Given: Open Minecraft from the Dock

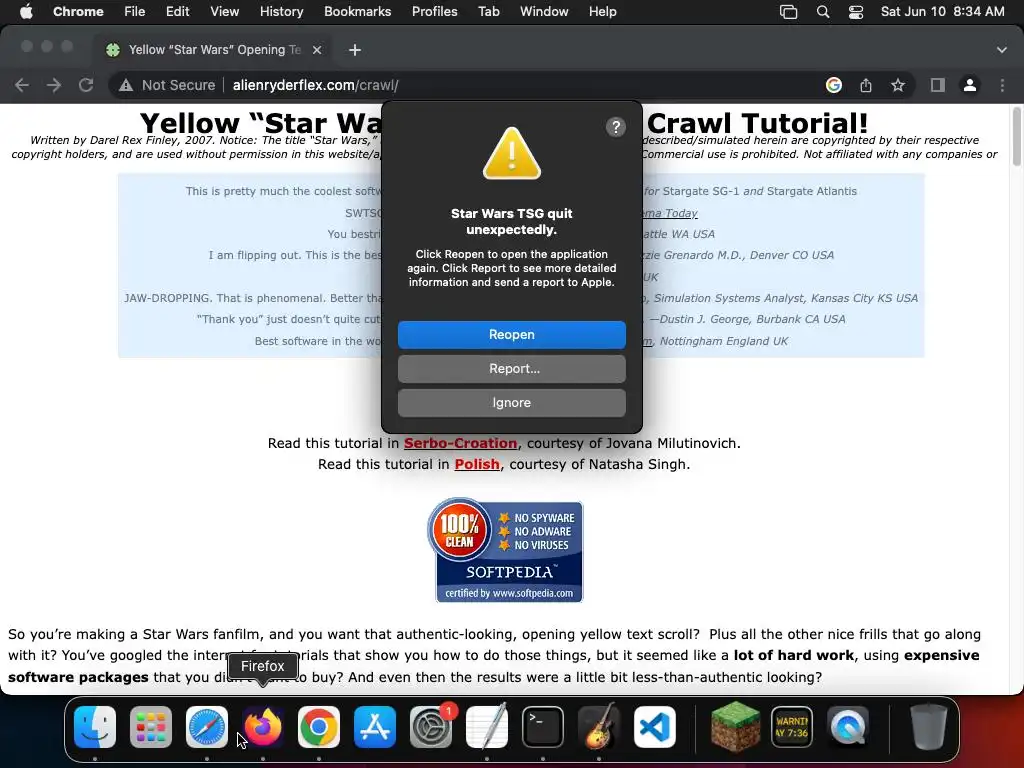Looking at the screenshot, I should coord(736,726).
